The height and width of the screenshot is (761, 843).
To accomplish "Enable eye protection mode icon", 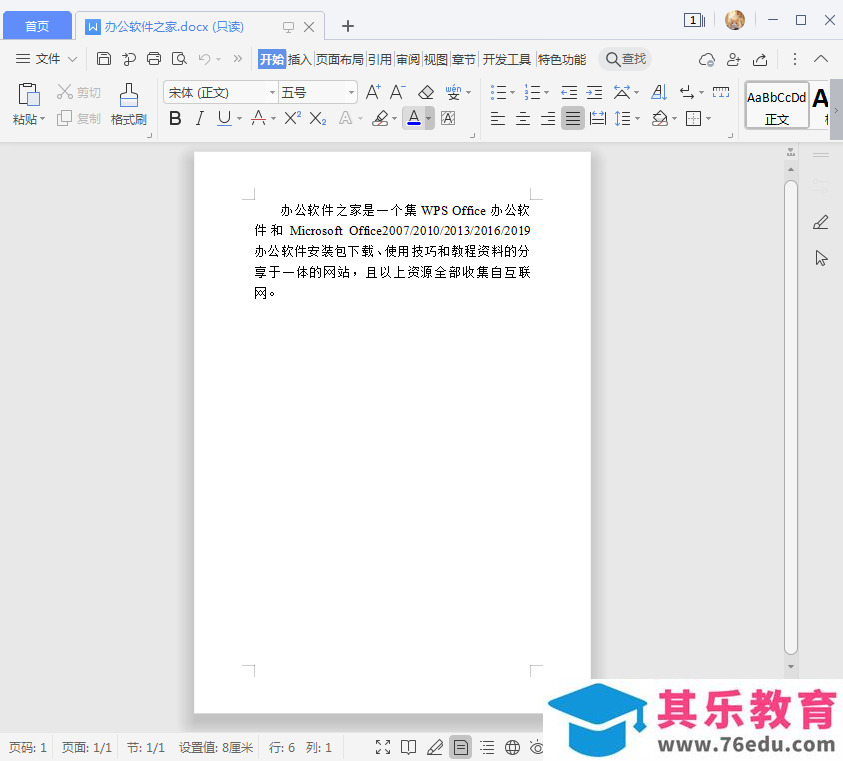I will [537, 746].
